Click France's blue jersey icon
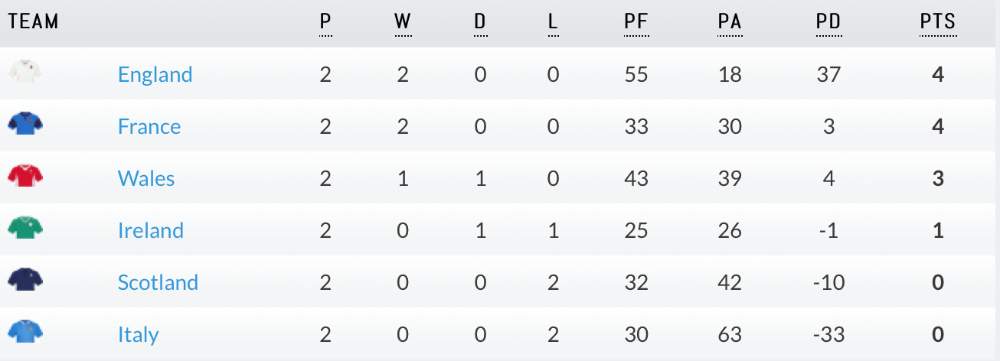The width and height of the screenshot is (1000, 361). (26, 123)
